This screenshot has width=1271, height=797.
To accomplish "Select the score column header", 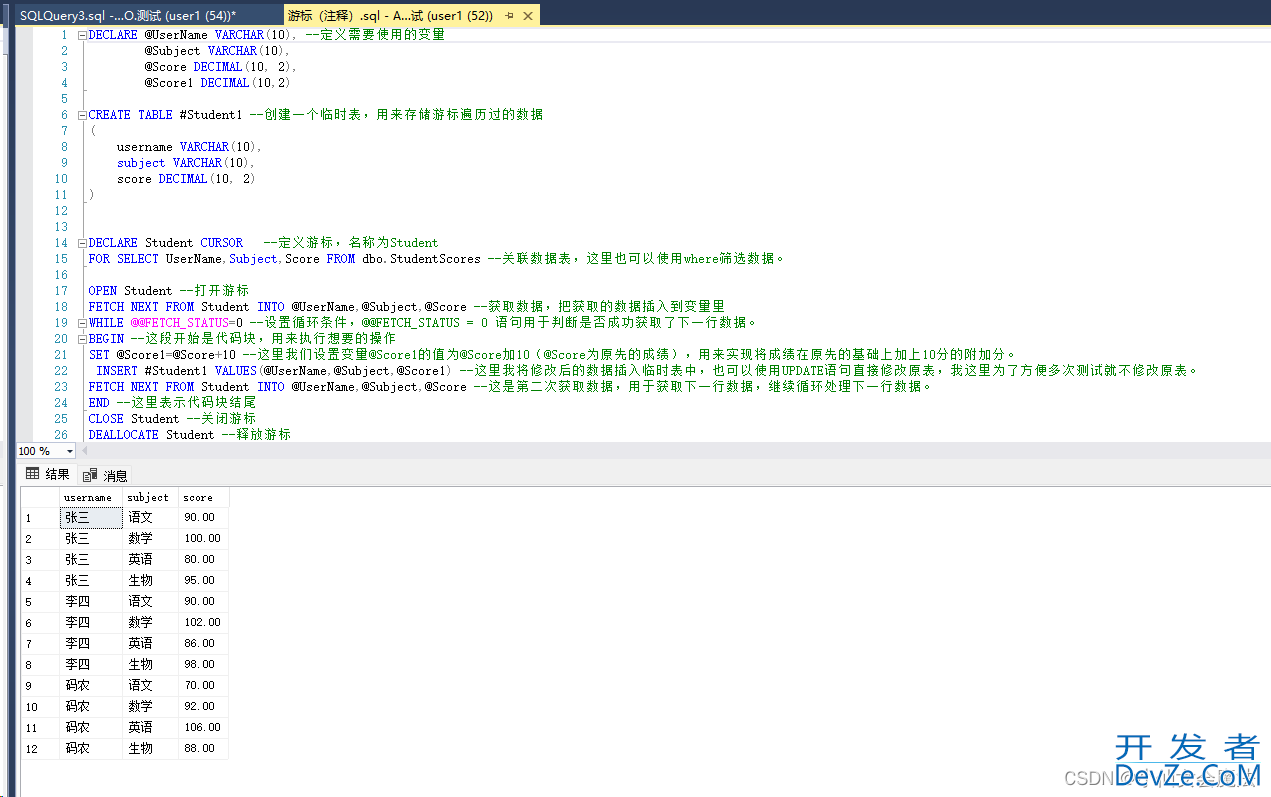I will (x=203, y=497).
